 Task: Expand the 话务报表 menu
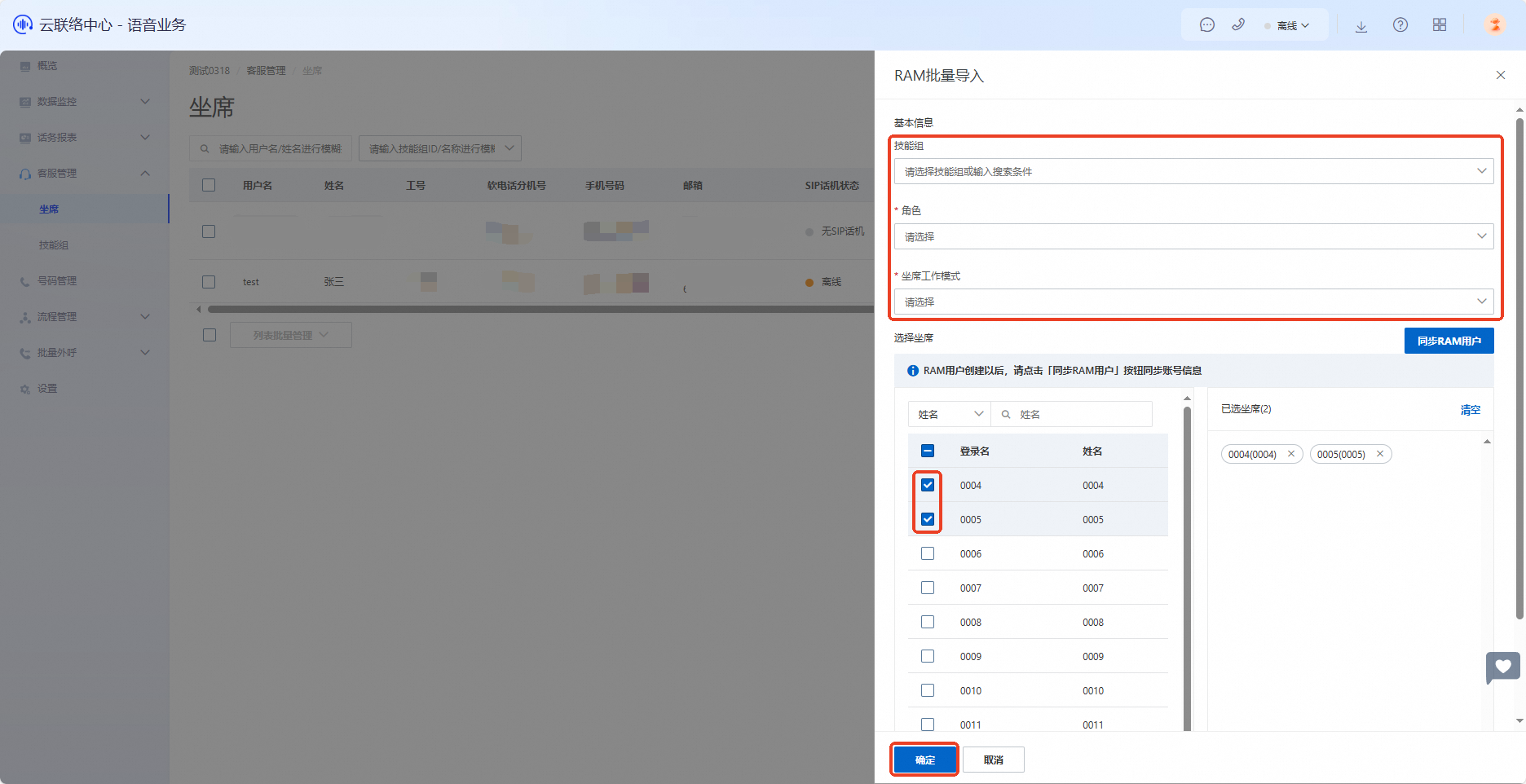coord(85,138)
